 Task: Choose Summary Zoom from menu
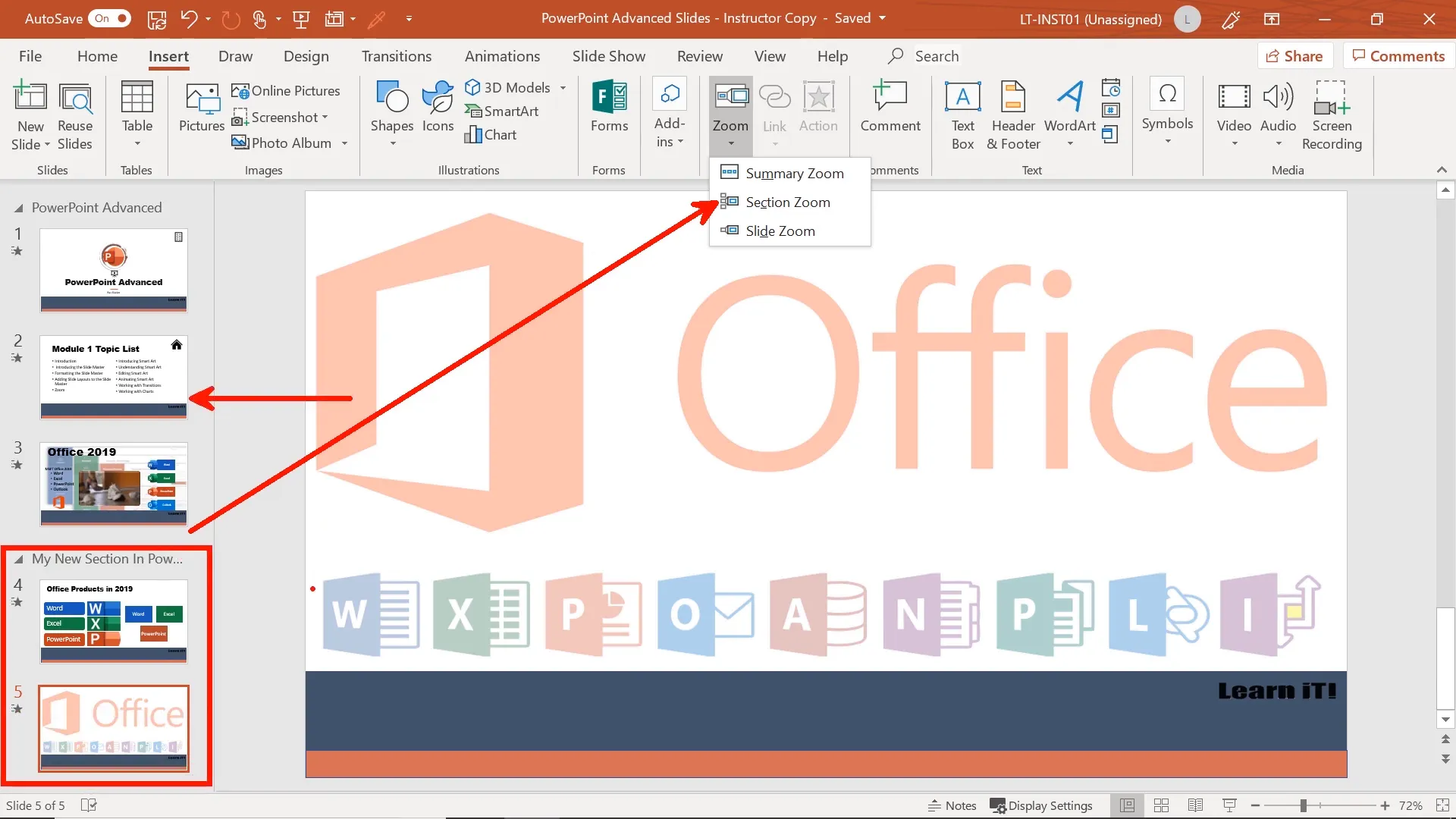point(789,174)
